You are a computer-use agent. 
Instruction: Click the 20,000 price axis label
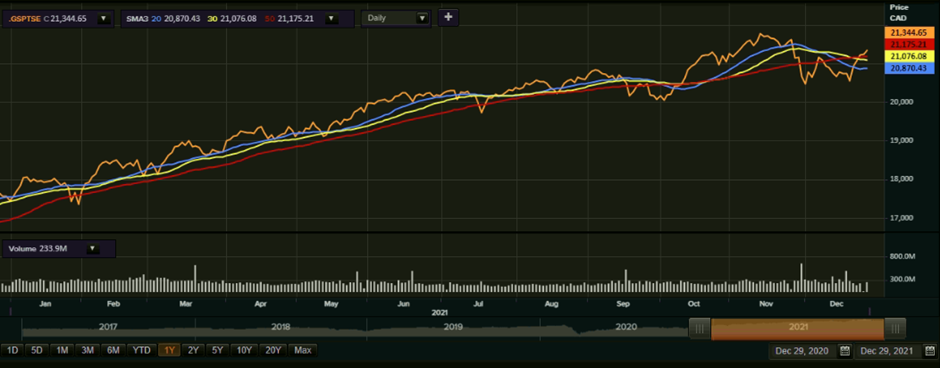(902, 102)
